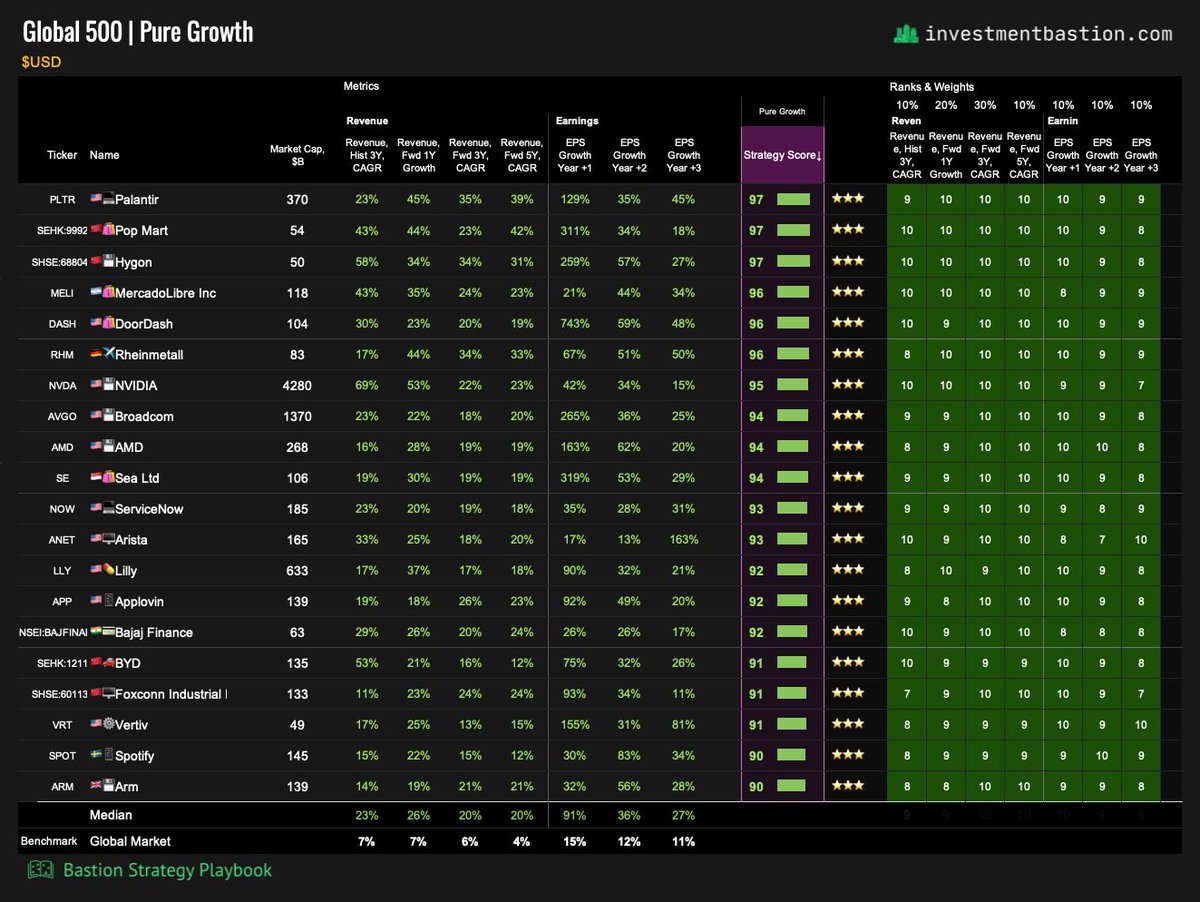Click the Strategy Score 95 for NVIDIA
1200x902 pixels.
tap(756, 386)
